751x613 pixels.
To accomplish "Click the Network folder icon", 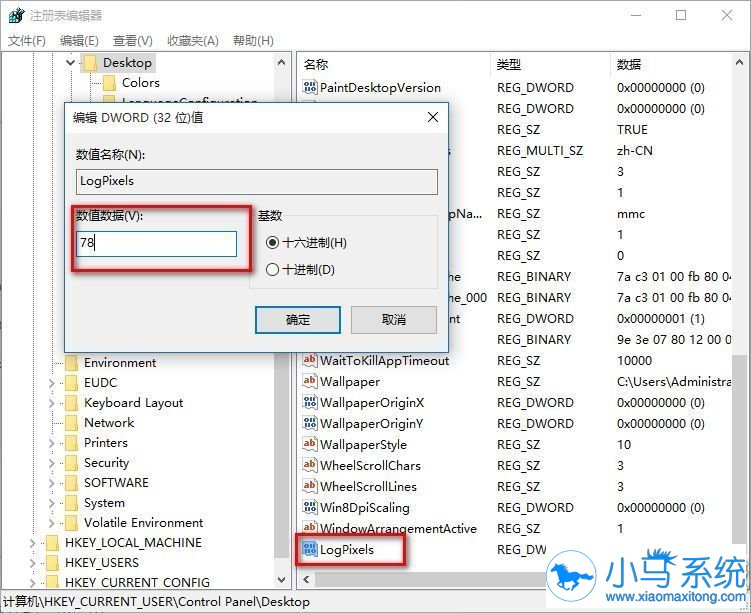I will [x=71, y=423].
